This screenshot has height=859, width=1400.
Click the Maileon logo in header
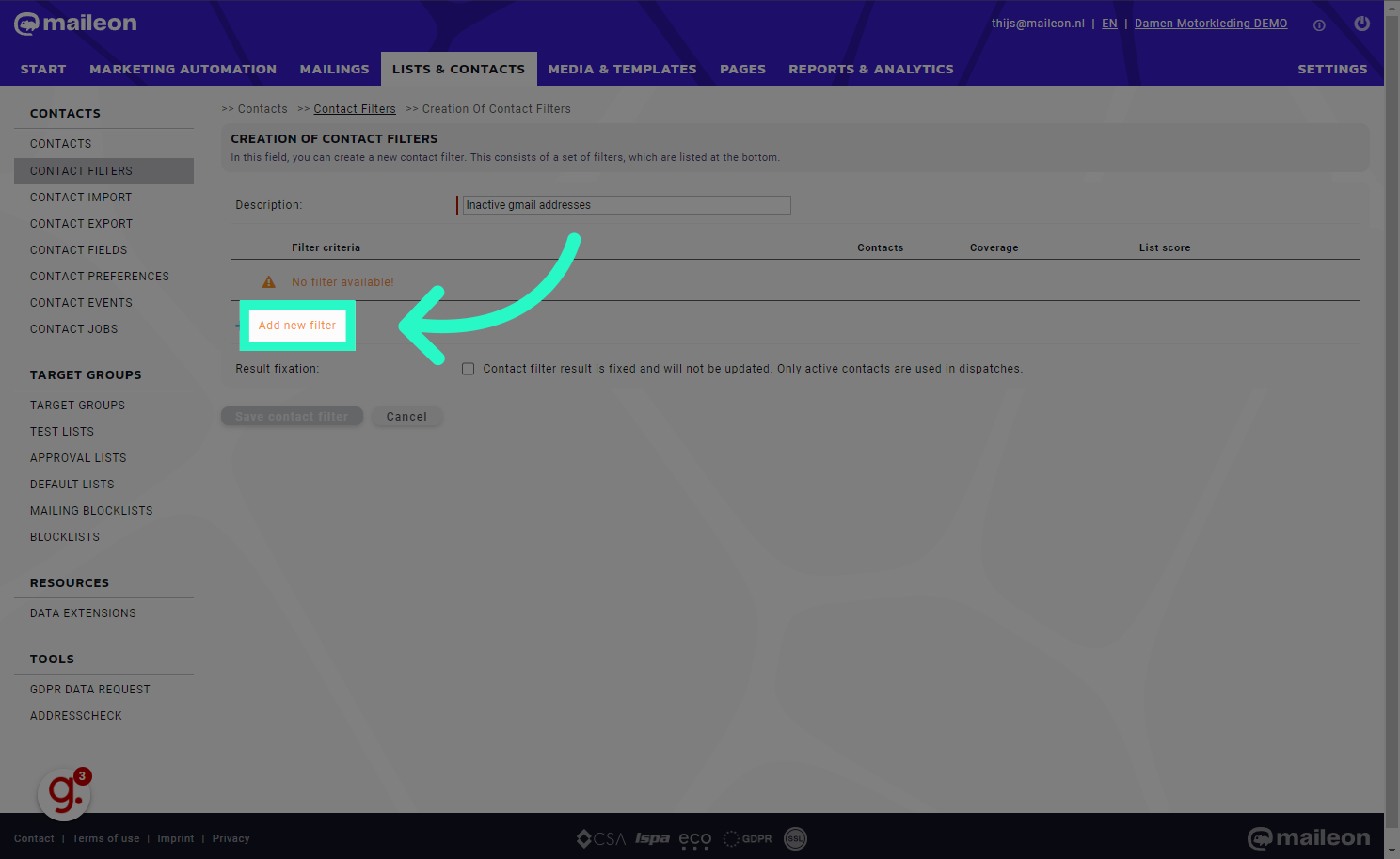click(75, 24)
